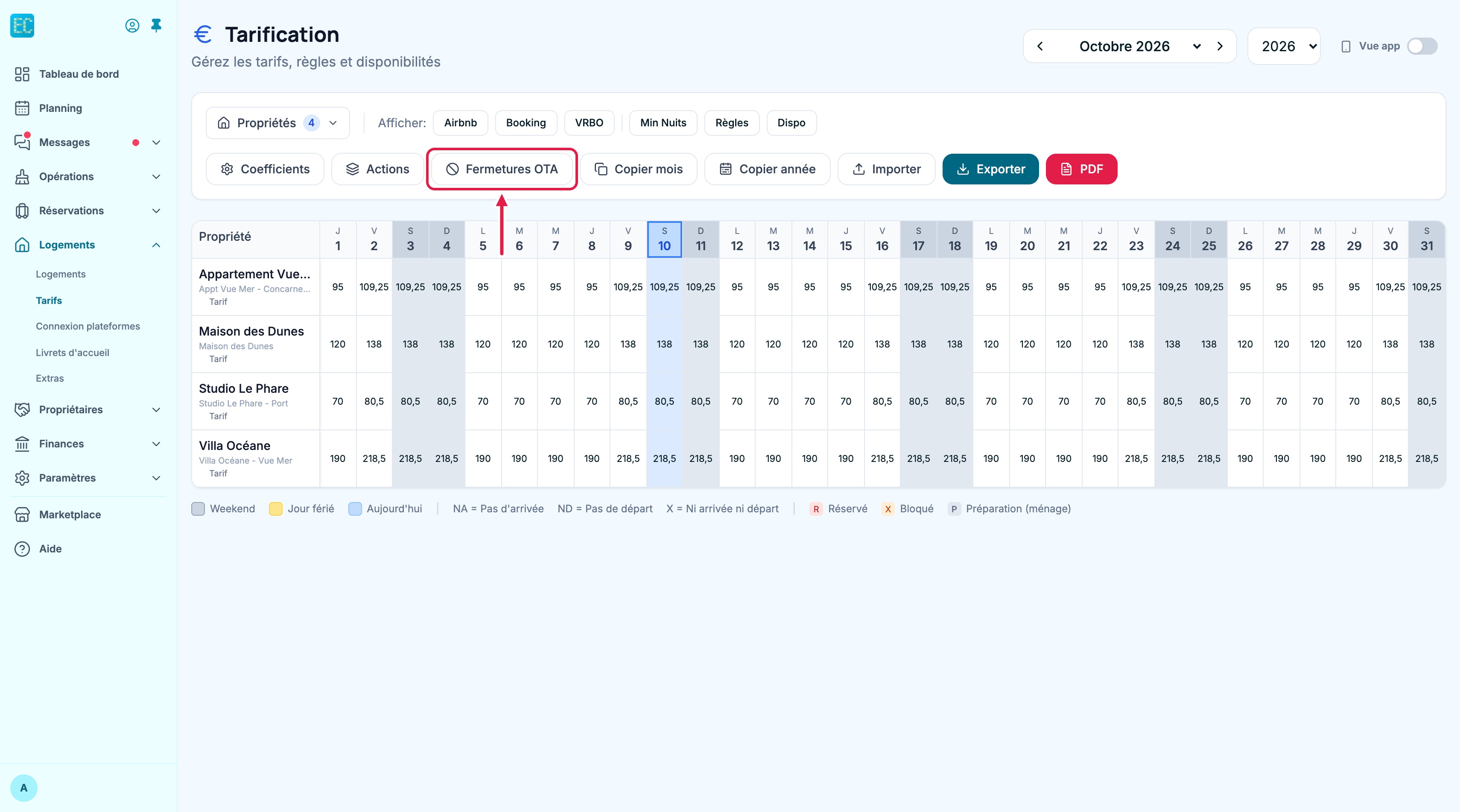Go to the next month arrow

pyautogui.click(x=1220, y=46)
